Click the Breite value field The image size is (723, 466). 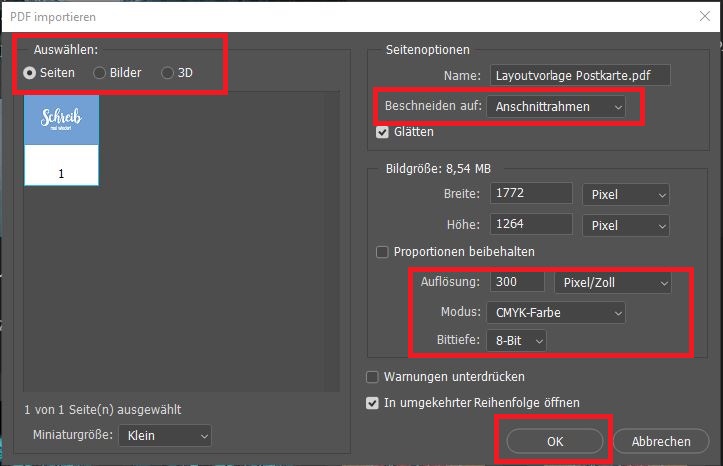[x=534, y=195]
